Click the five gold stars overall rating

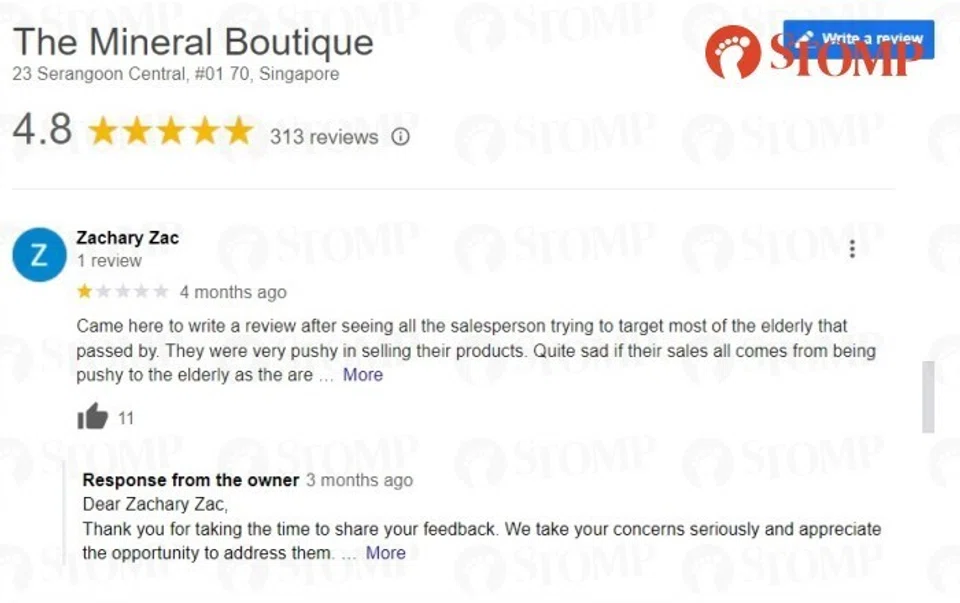coord(170,132)
